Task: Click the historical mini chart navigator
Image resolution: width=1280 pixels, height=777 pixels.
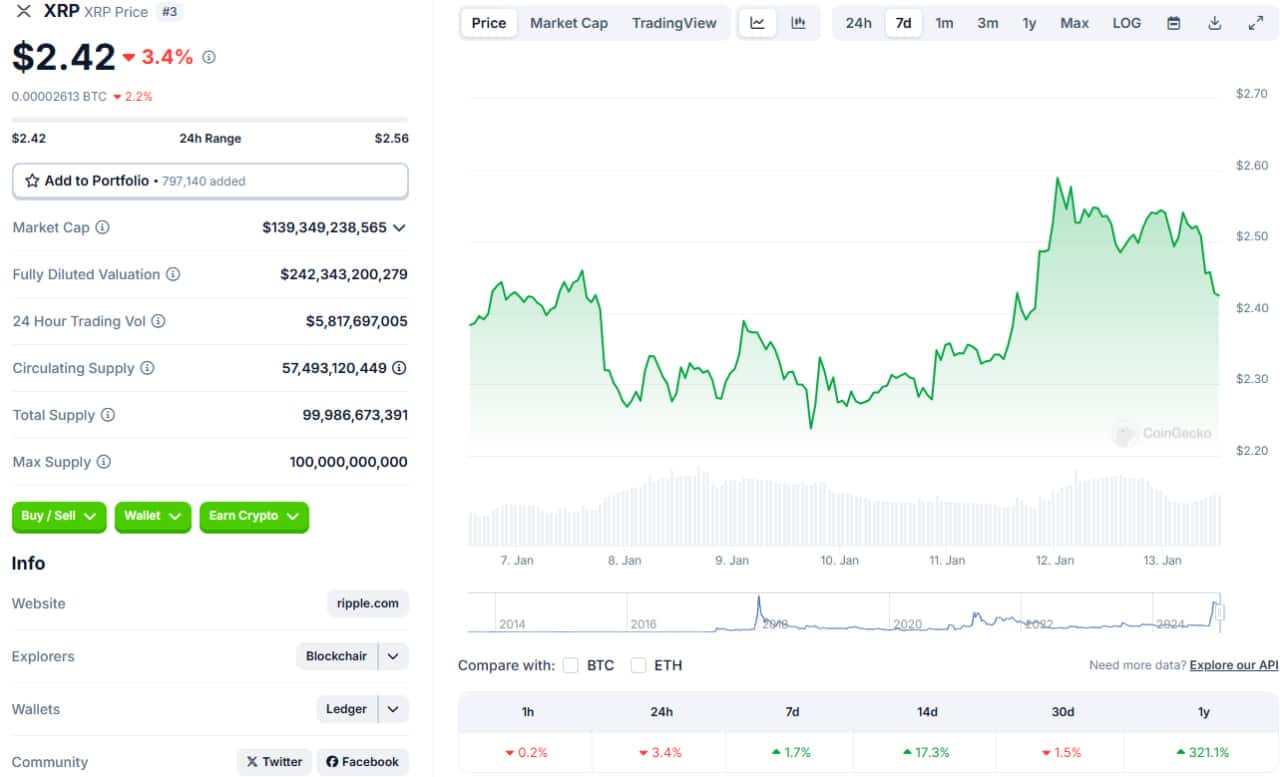Action: (846, 612)
